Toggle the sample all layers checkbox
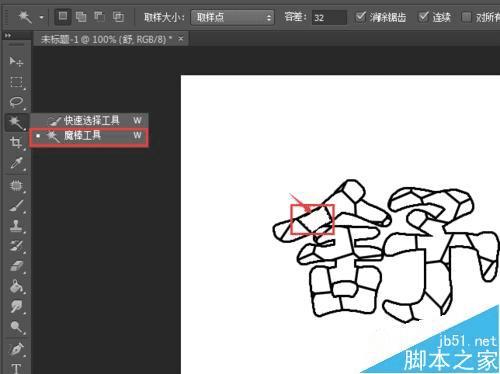Viewport: 500px width, 374px height. pyautogui.click(x=466, y=17)
